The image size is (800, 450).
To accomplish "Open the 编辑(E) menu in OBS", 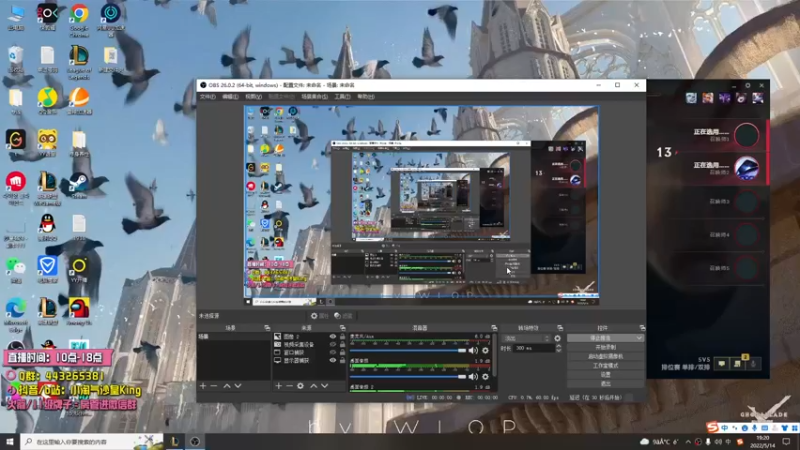I will pyautogui.click(x=230, y=96).
